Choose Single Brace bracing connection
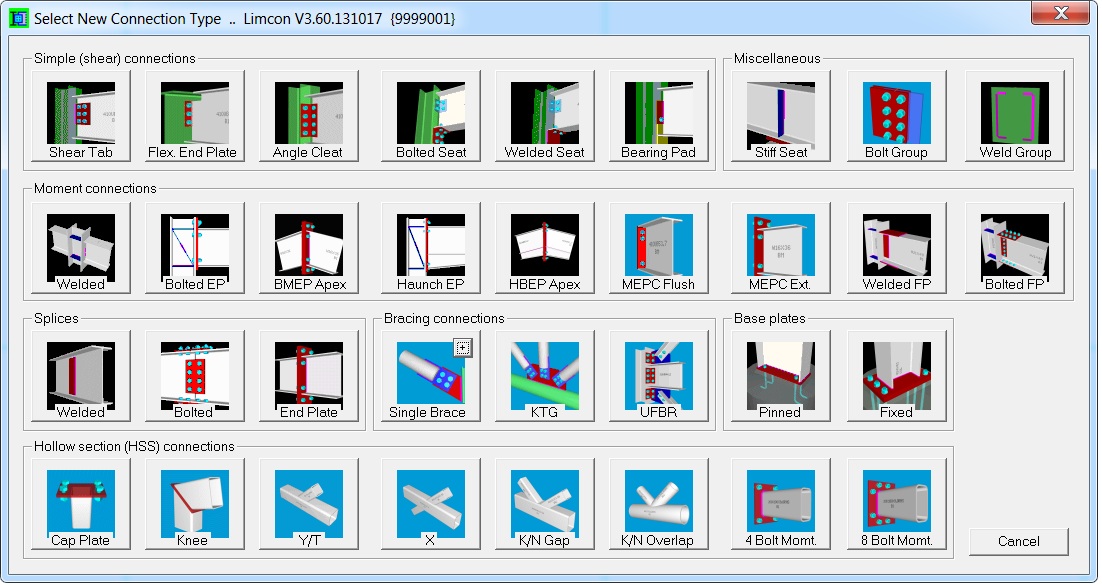This screenshot has height=585, width=1102. click(x=431, y=376)
